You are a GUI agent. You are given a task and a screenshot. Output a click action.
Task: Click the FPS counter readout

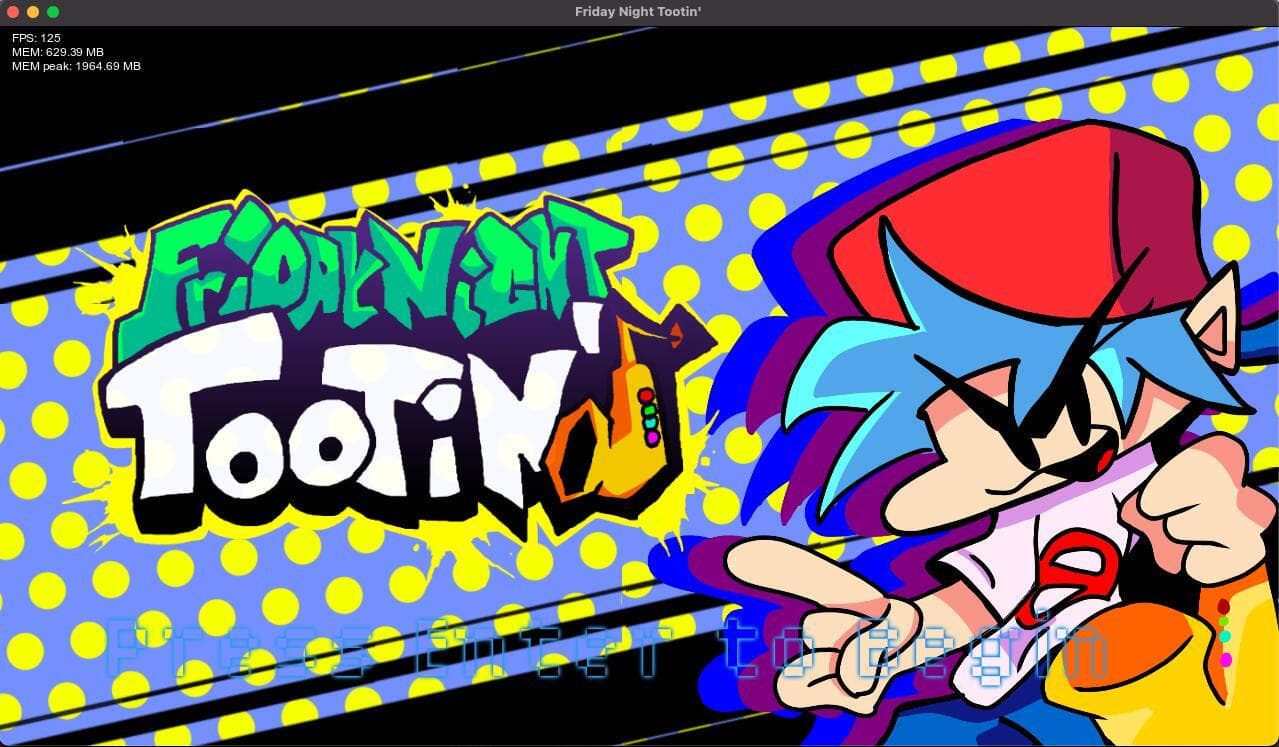tap(36, 38)
